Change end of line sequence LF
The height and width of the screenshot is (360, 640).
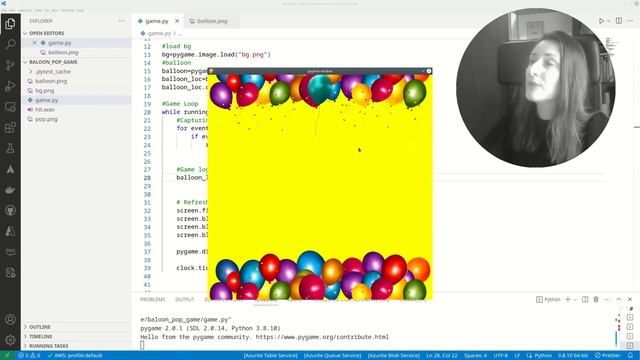pyautogui.click(x=517, y=356)
